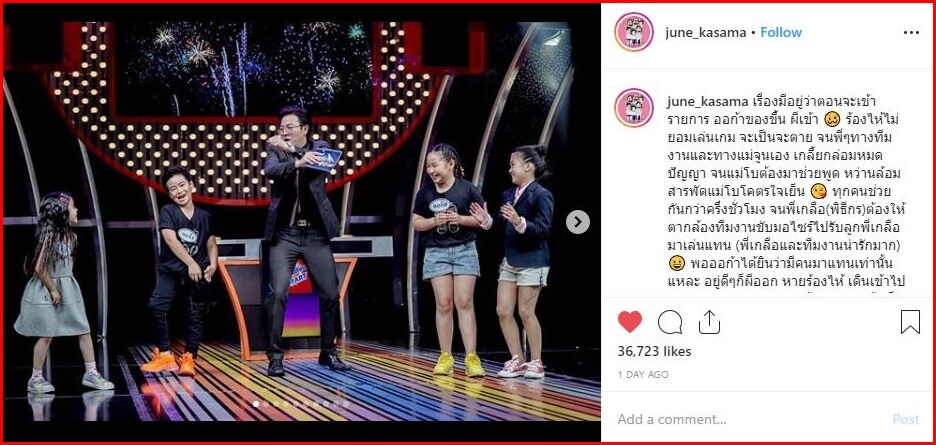The height and width of the screenshot is (445, 936).
Task: Advance to next photo with arrow
Action: (x=577, y=222)
